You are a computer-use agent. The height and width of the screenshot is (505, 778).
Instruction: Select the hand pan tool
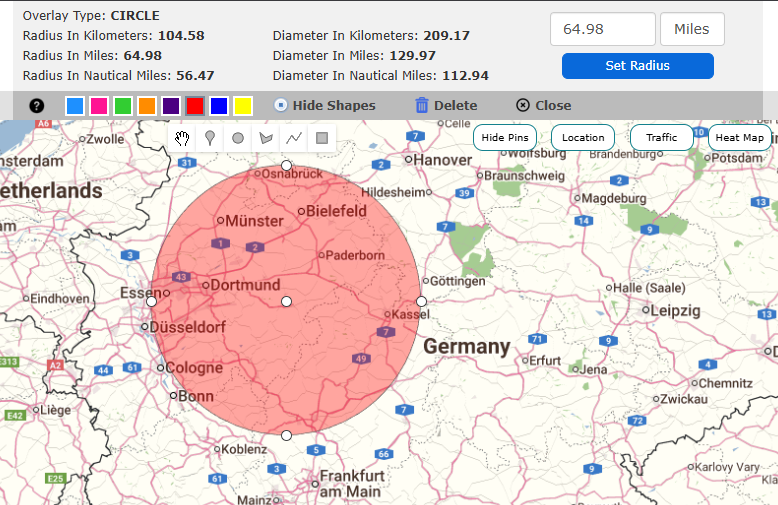tap(182, 138)
